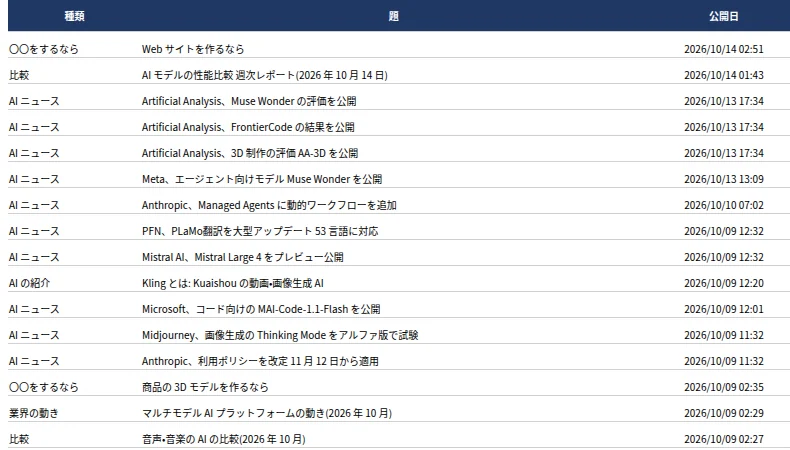
Task: Open '音声・音楽の AI の比較(2026 年 10 月)'
Action: (x=223, y=439)
